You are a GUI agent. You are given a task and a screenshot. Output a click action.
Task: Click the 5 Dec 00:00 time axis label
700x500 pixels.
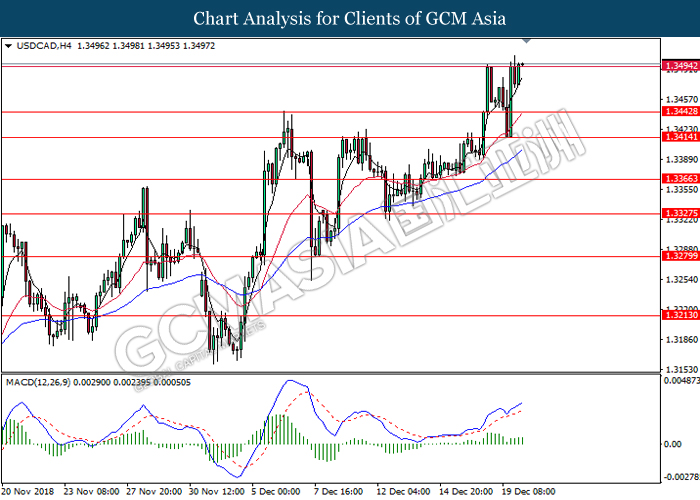point(275,492)
